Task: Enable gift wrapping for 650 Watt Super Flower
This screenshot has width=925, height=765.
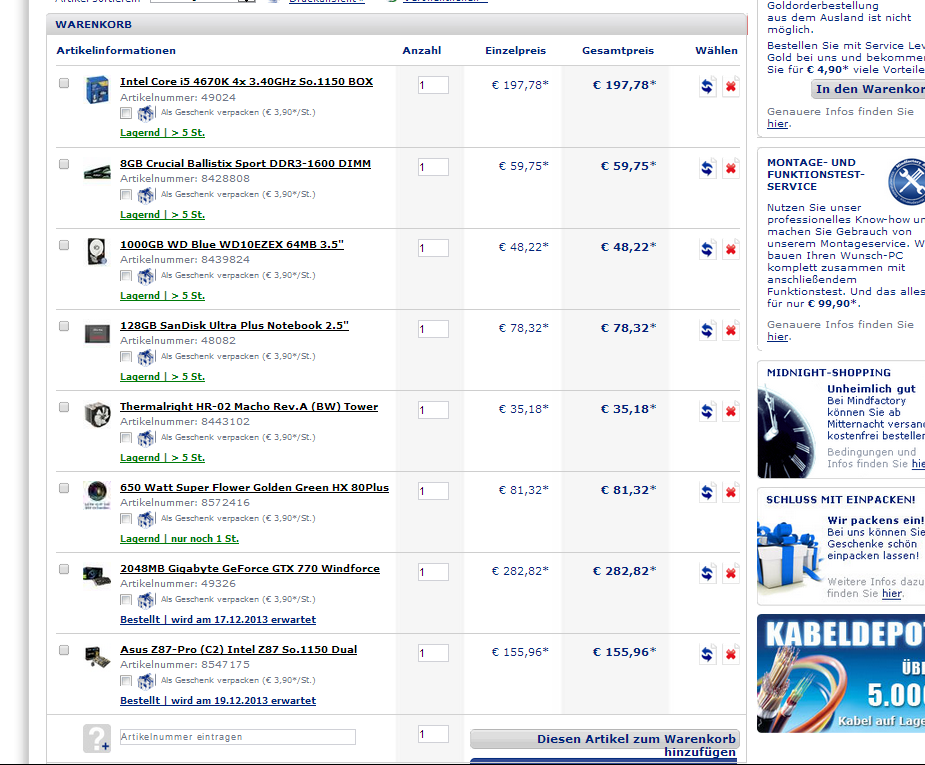Action: (126, 519)
